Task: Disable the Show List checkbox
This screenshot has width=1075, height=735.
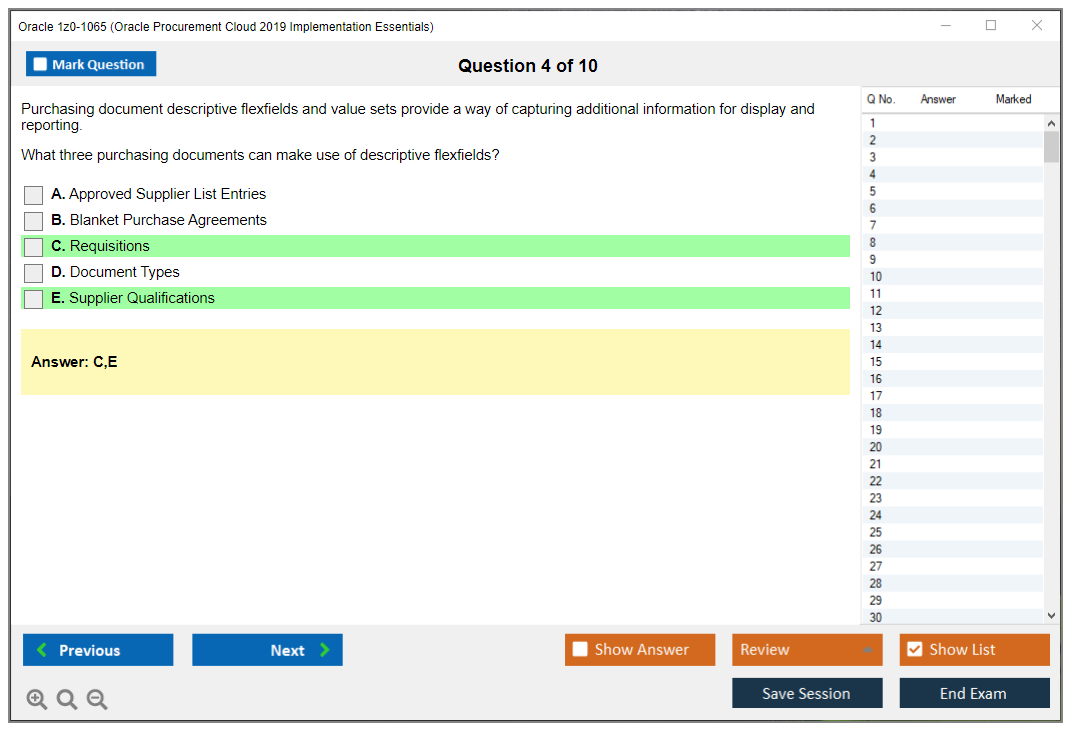Action: [x=914, y=650]
